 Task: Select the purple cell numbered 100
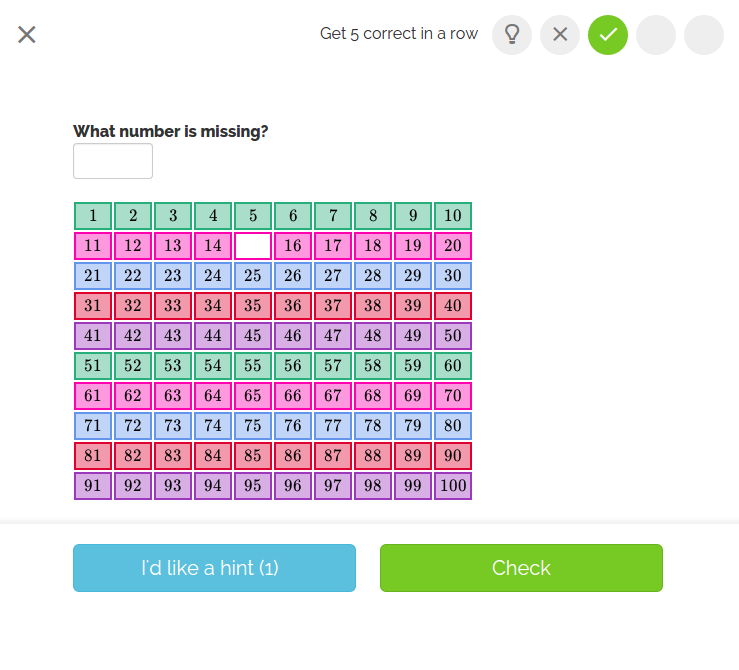pos(453,486)
